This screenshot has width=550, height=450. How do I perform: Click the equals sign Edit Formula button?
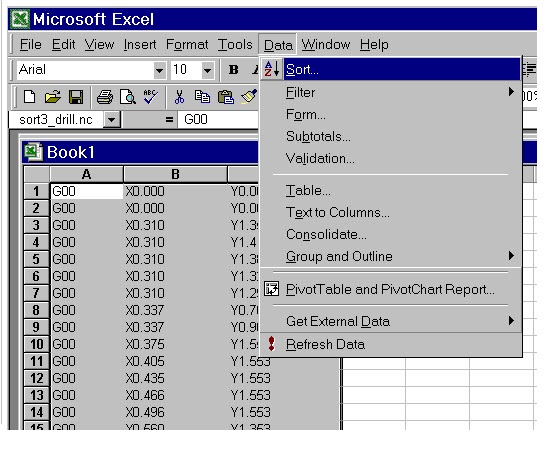point(169,120)
